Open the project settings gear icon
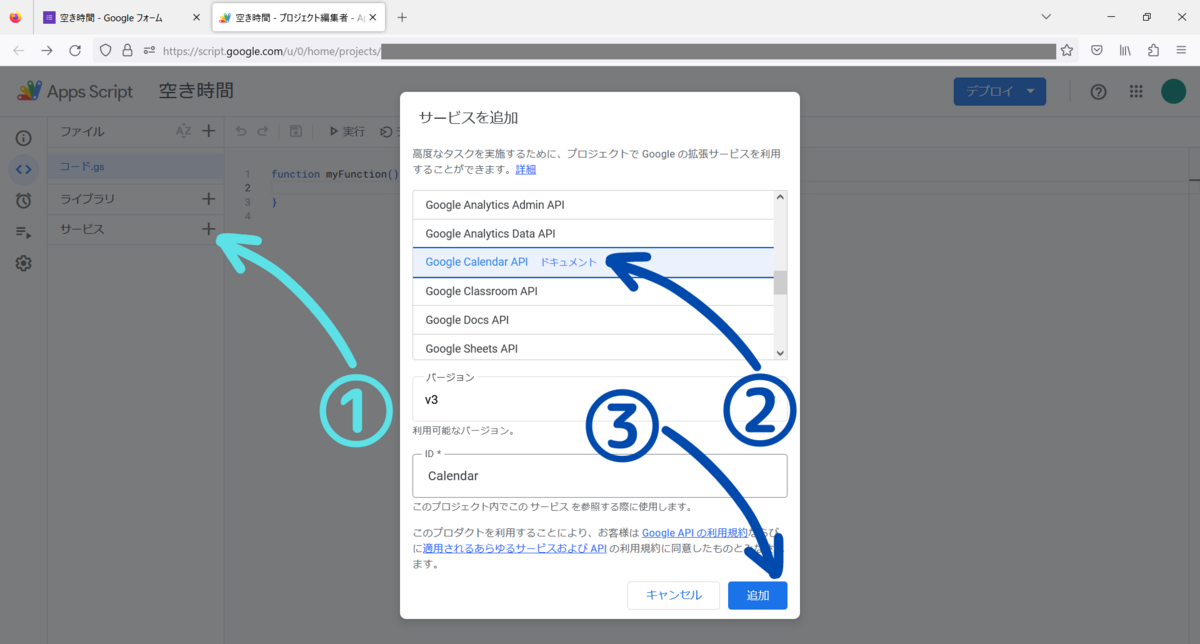 click(x=23, y=264)
